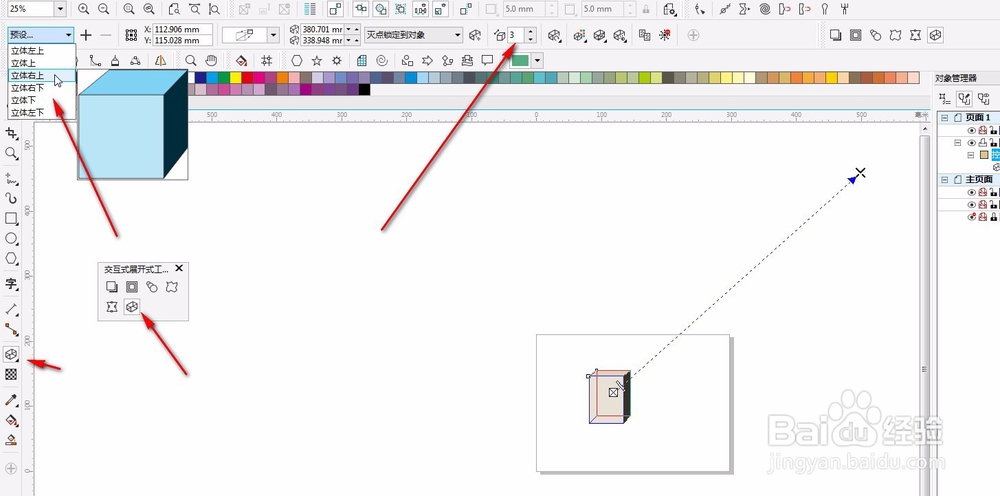Click the black swatch in color palette
This screenshot has height=496, width=1000.
(x=364, y=90)
